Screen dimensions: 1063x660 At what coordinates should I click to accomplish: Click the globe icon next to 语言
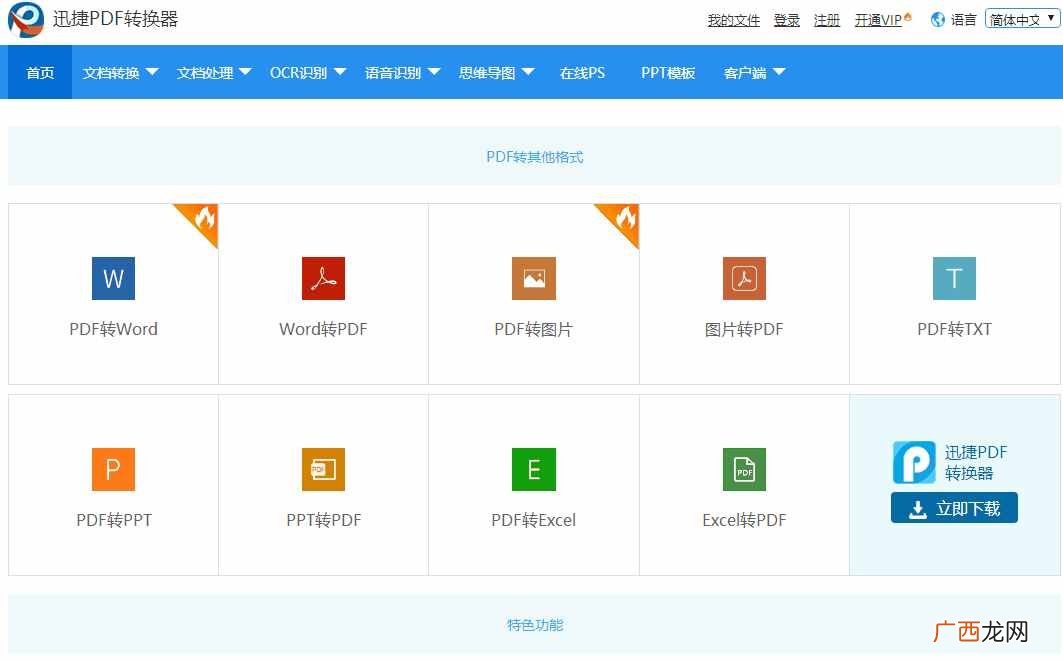(x=938, y=20)
